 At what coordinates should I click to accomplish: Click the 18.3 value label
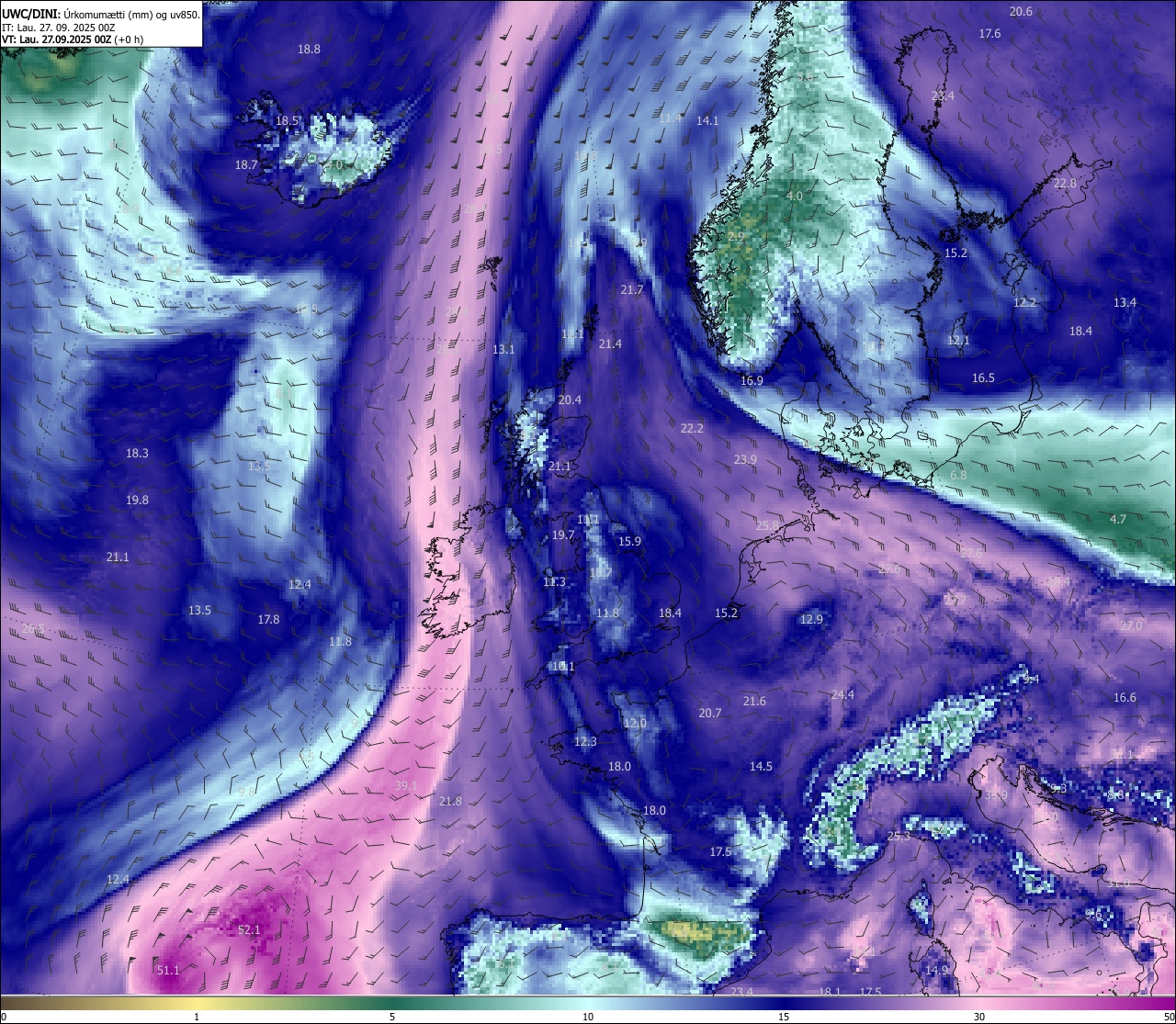tap(137, 454)
